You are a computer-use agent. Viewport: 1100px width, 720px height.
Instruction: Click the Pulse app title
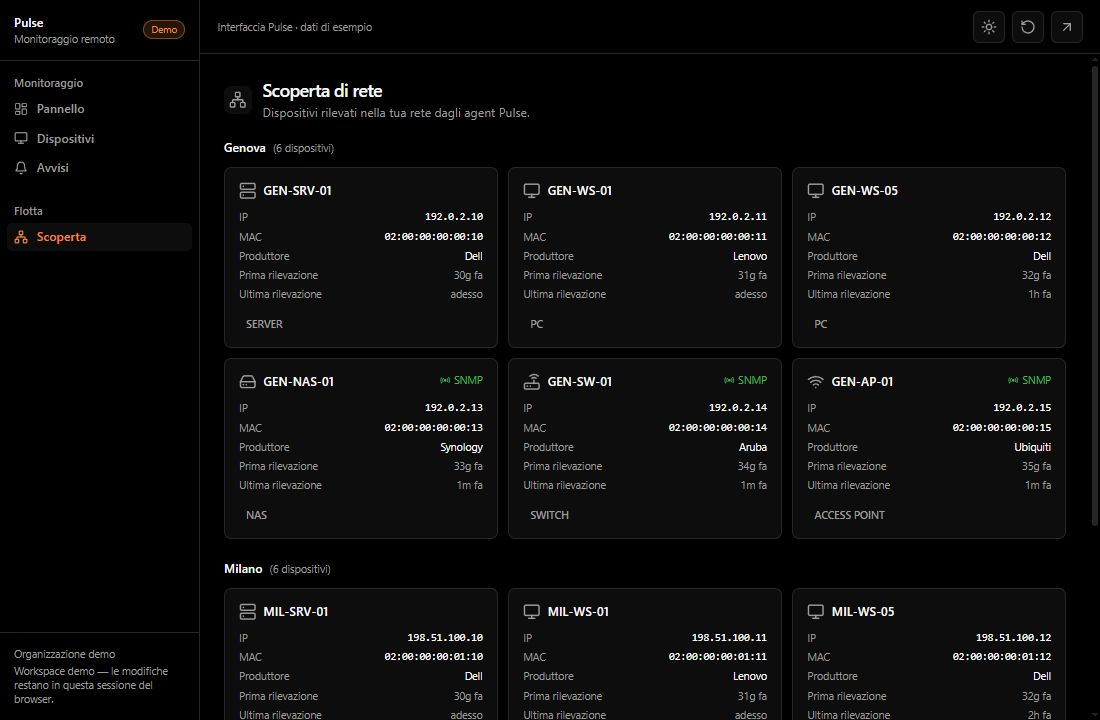click(29, 22)
